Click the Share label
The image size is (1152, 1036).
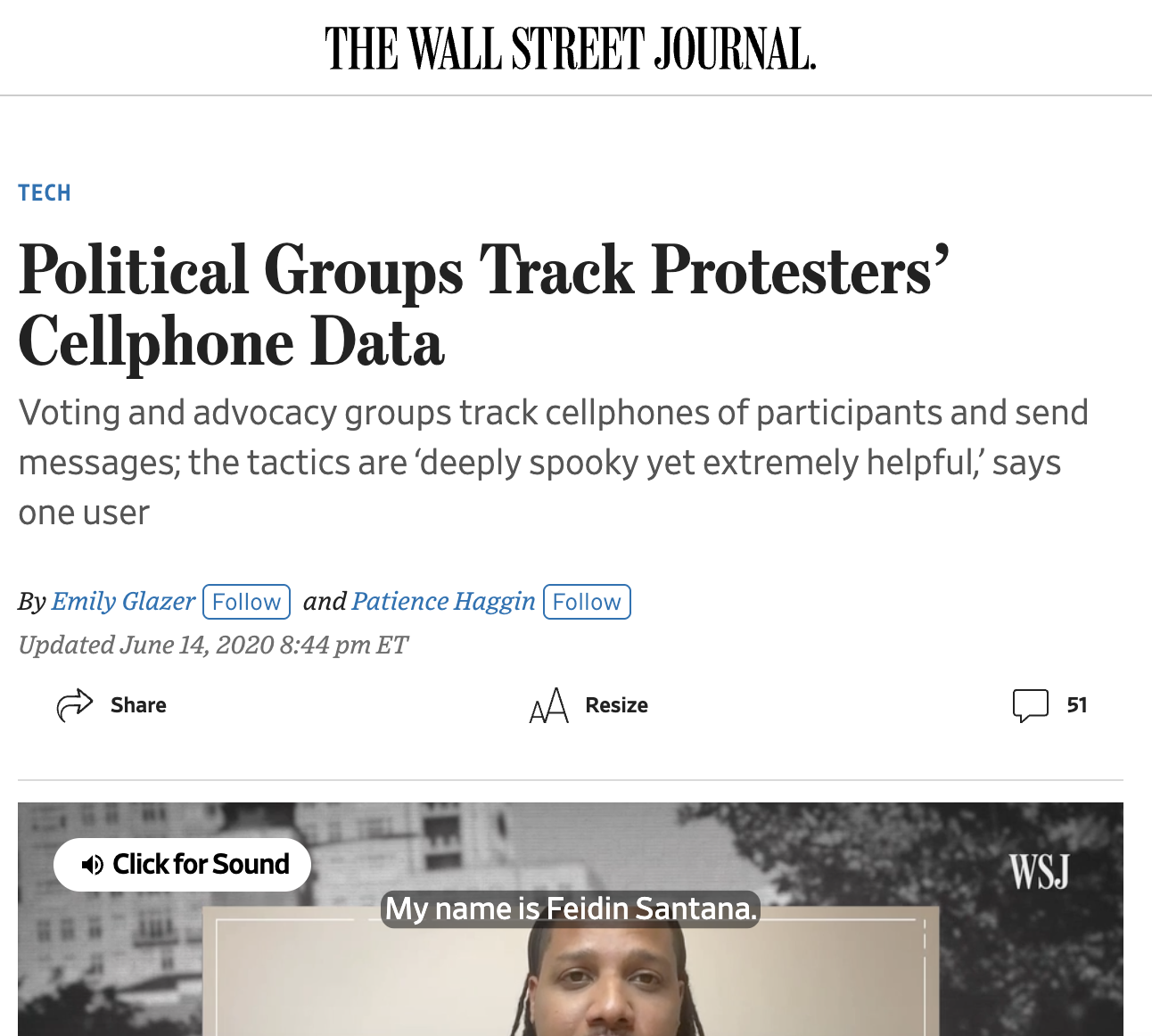coord(138,705)
